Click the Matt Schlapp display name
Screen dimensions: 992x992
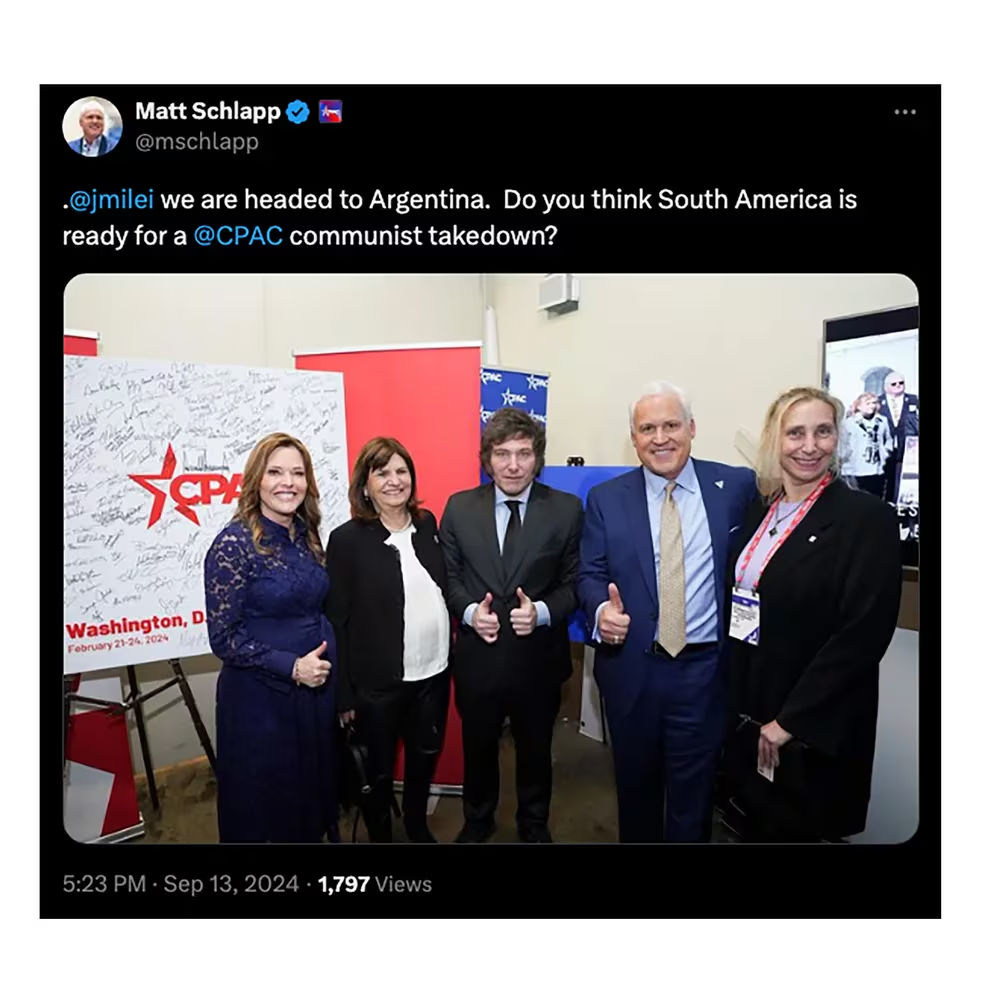pos(208,111)
